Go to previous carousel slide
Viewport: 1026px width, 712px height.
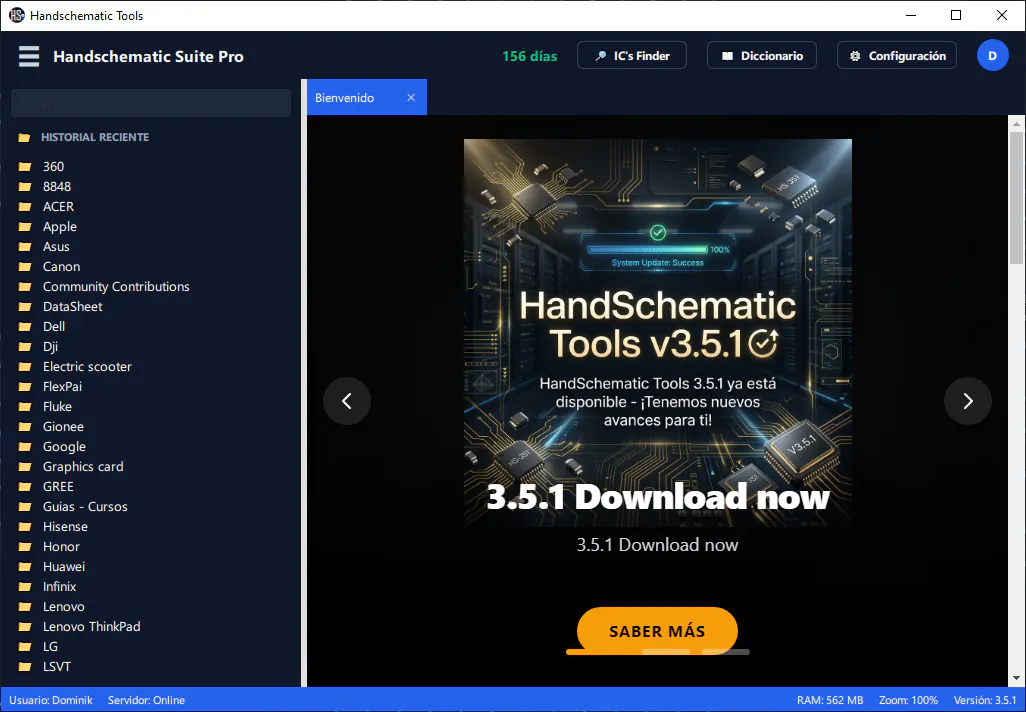[x=347, y=401]
